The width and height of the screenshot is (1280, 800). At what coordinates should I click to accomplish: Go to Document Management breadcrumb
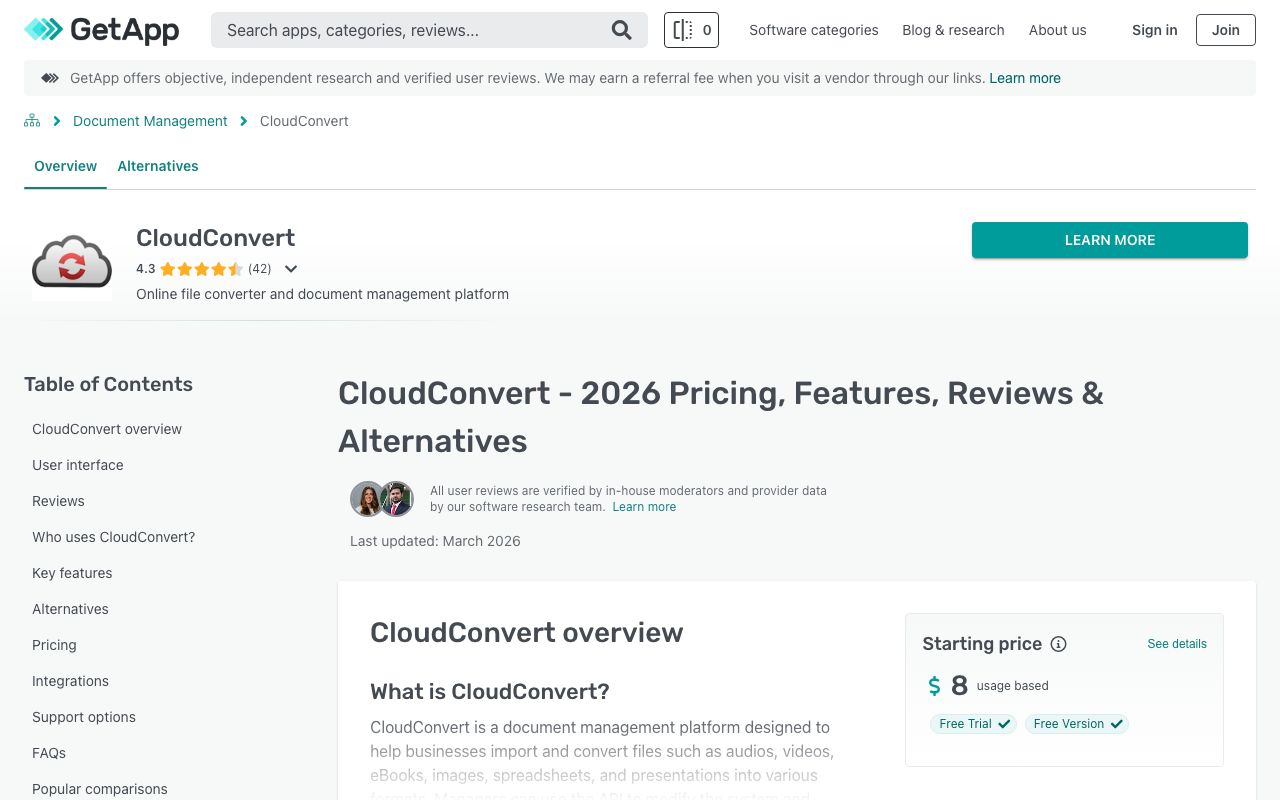click(150, 121)
